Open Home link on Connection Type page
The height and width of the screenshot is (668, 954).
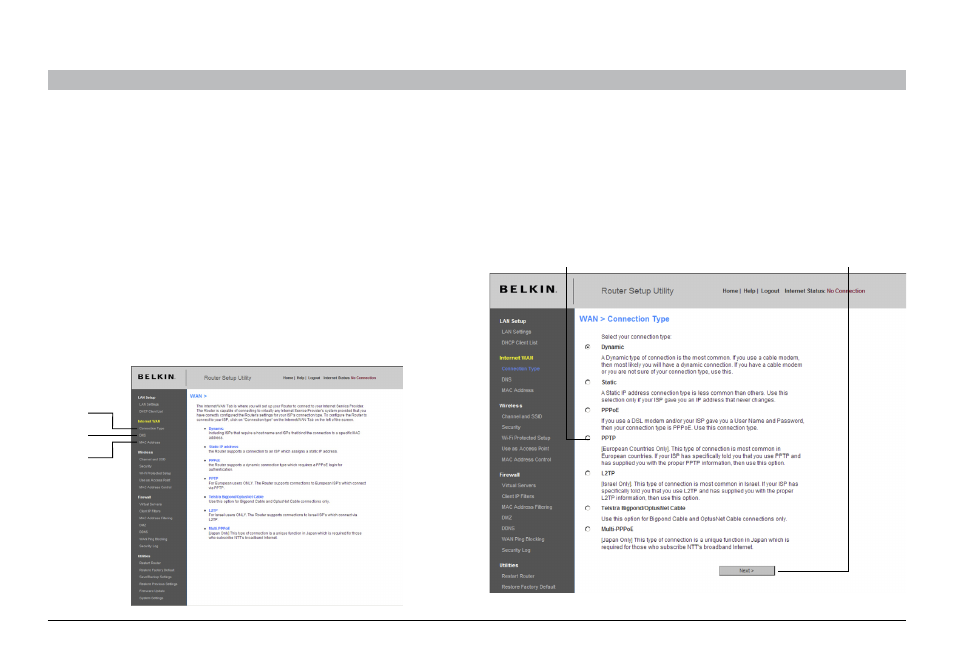(x=730, y=291)
